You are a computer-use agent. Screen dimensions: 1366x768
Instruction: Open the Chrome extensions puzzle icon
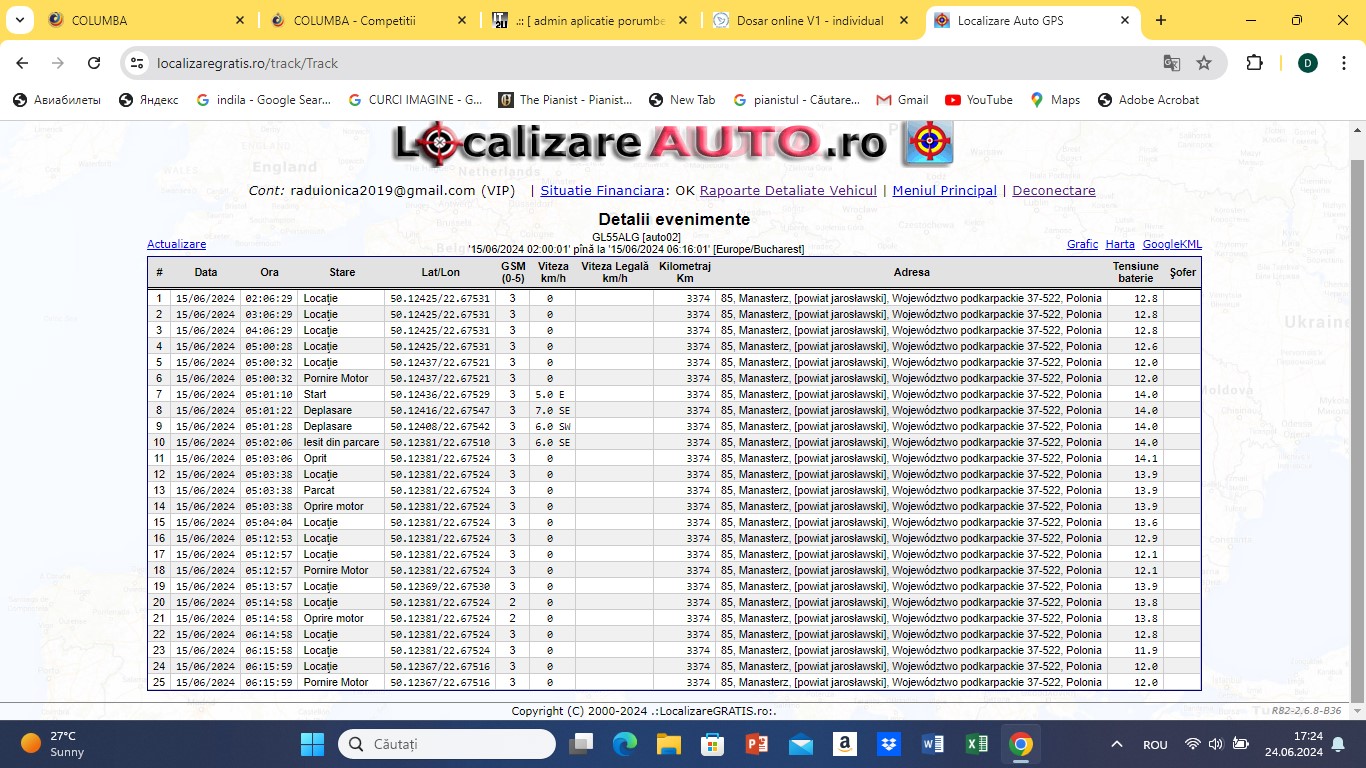click(1254, 63)
